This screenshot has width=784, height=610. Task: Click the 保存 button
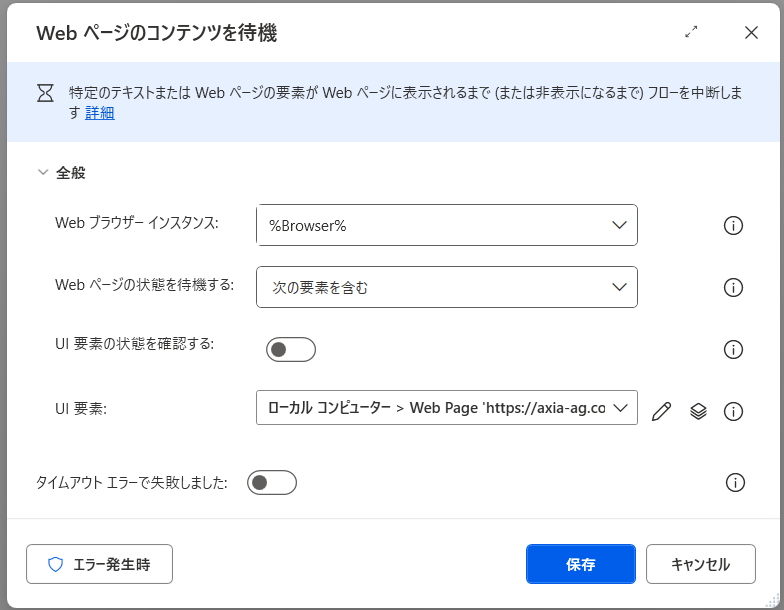pos(580,564)
